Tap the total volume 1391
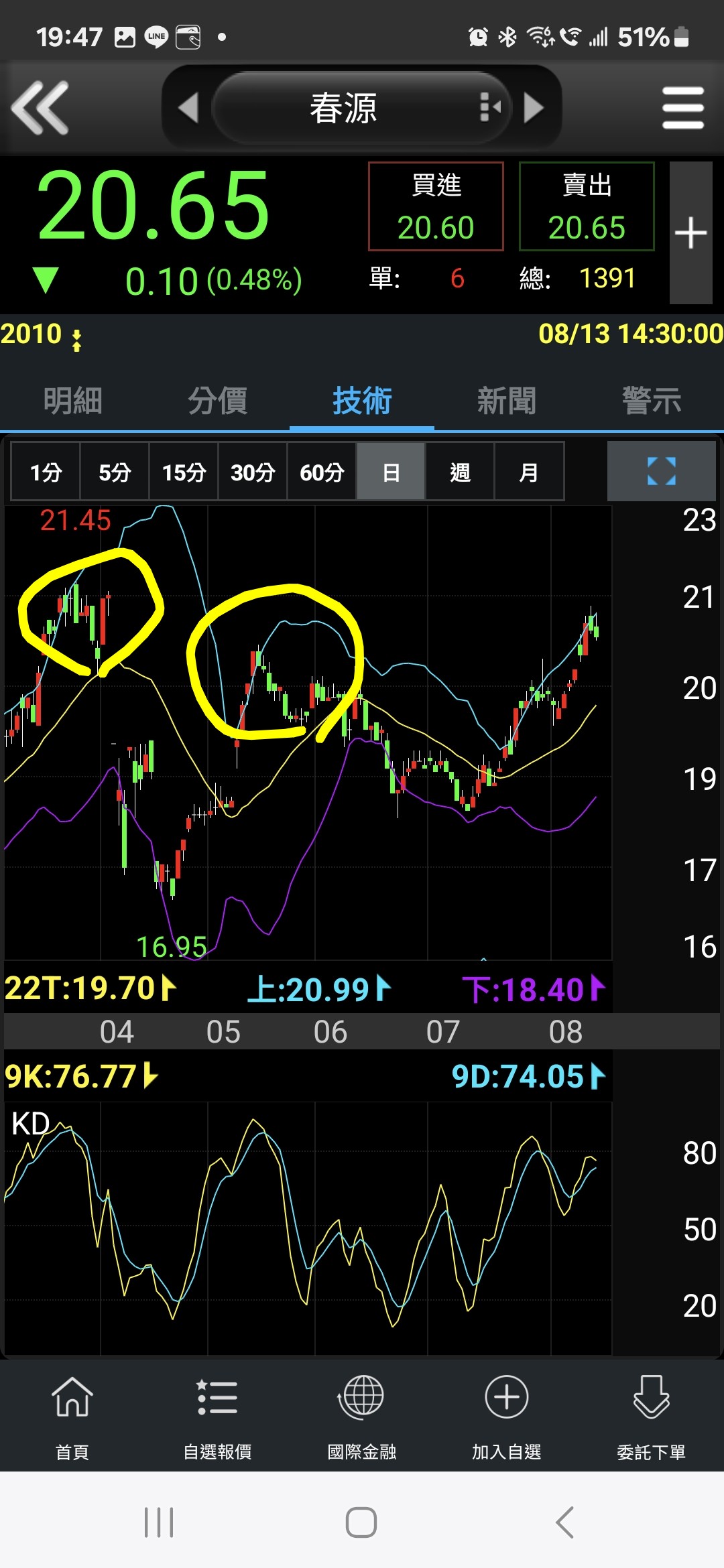The image size is (724, 1568). [x=607, y=278]
